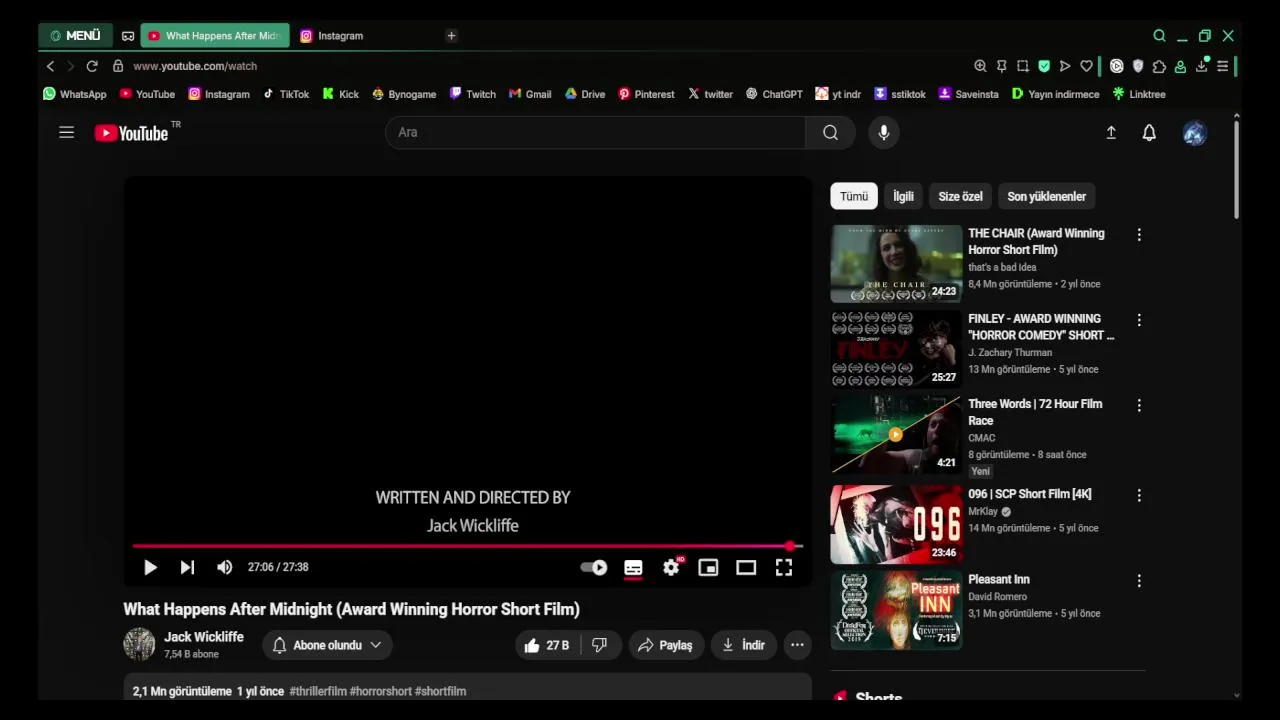Skip to the next video
1280x720 pixels.
coord(187,567)
